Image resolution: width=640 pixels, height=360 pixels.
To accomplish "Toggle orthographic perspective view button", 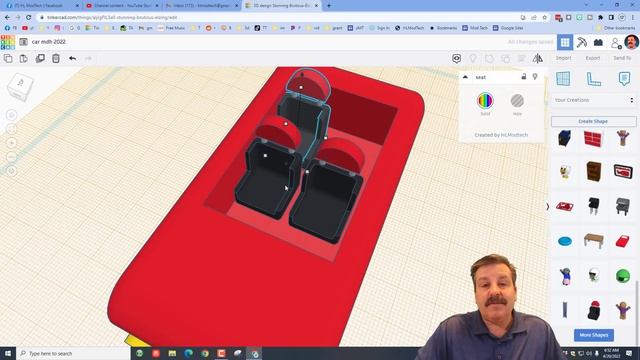I will (12, 171).
